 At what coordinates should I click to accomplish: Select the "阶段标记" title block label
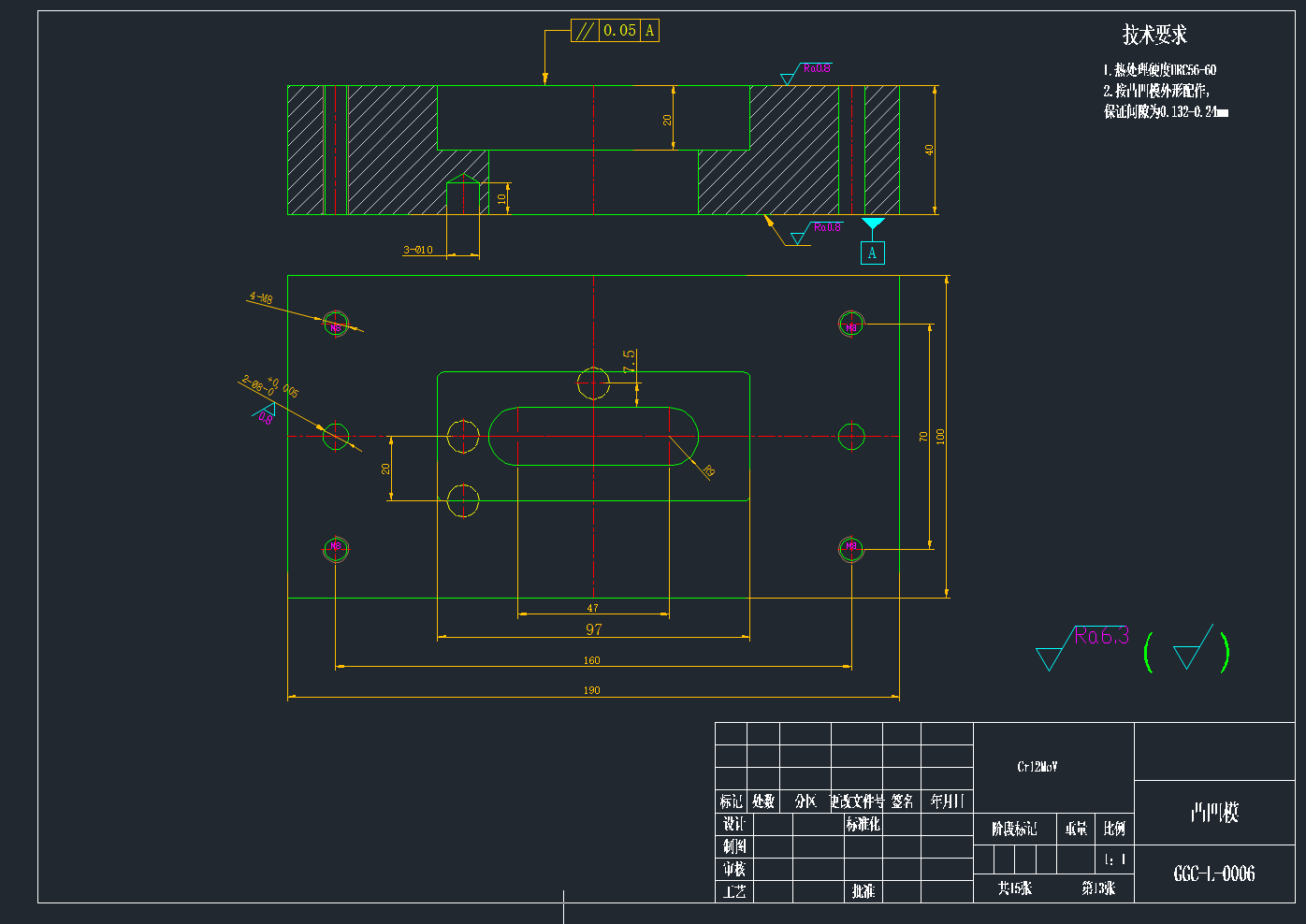point(1015,829)
